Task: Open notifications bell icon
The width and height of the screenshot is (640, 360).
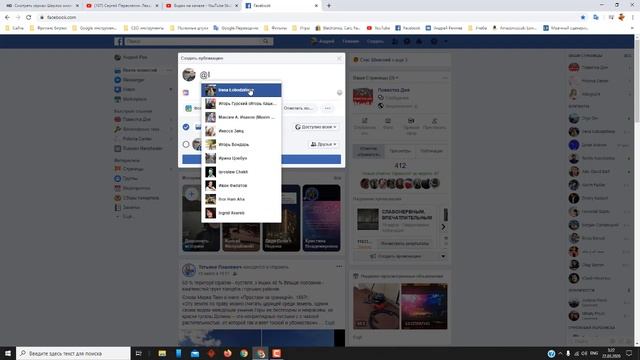Action: tap(419, 41)
